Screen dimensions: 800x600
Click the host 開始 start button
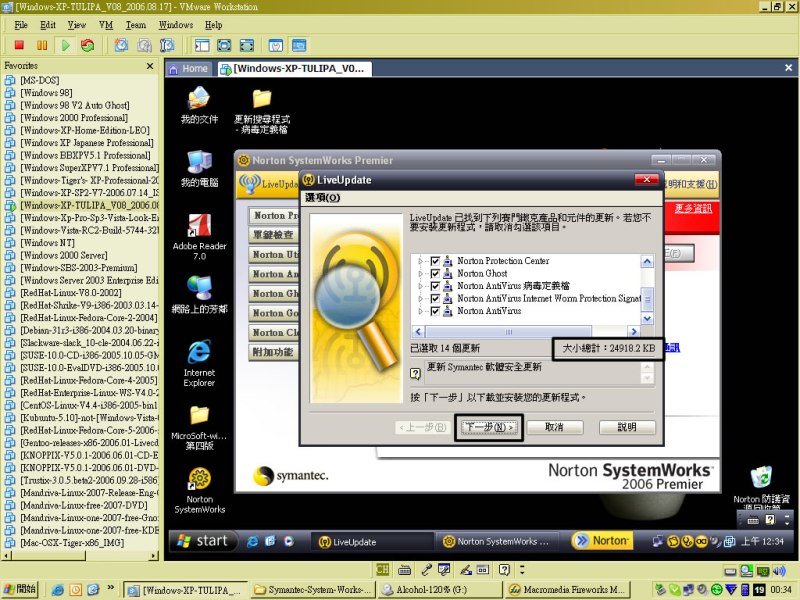coord(20,589)
